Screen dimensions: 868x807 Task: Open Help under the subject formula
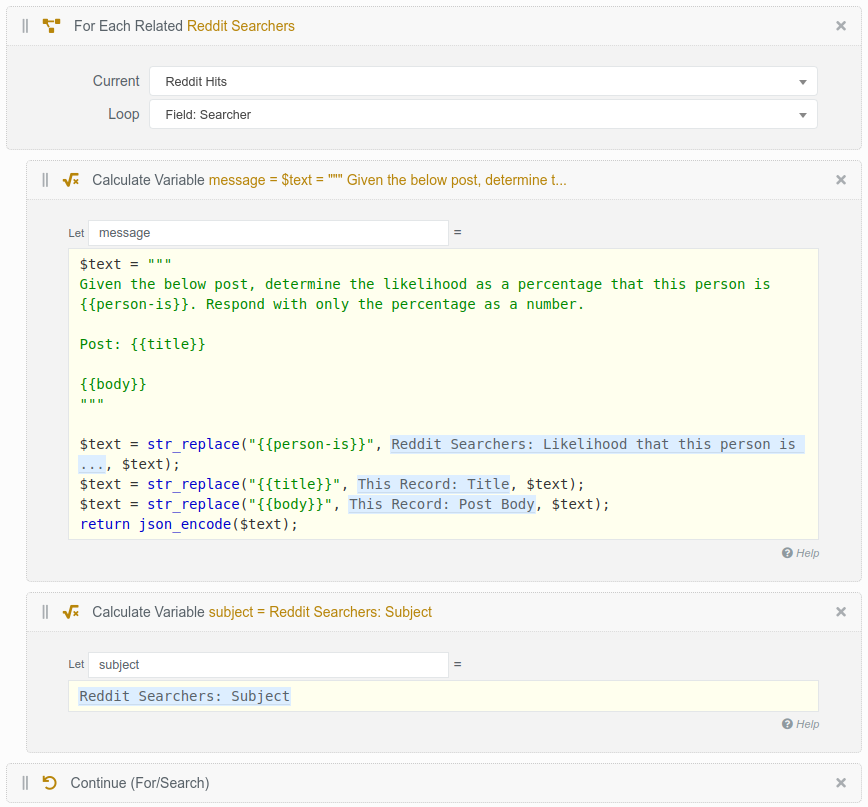click(807, 724)
